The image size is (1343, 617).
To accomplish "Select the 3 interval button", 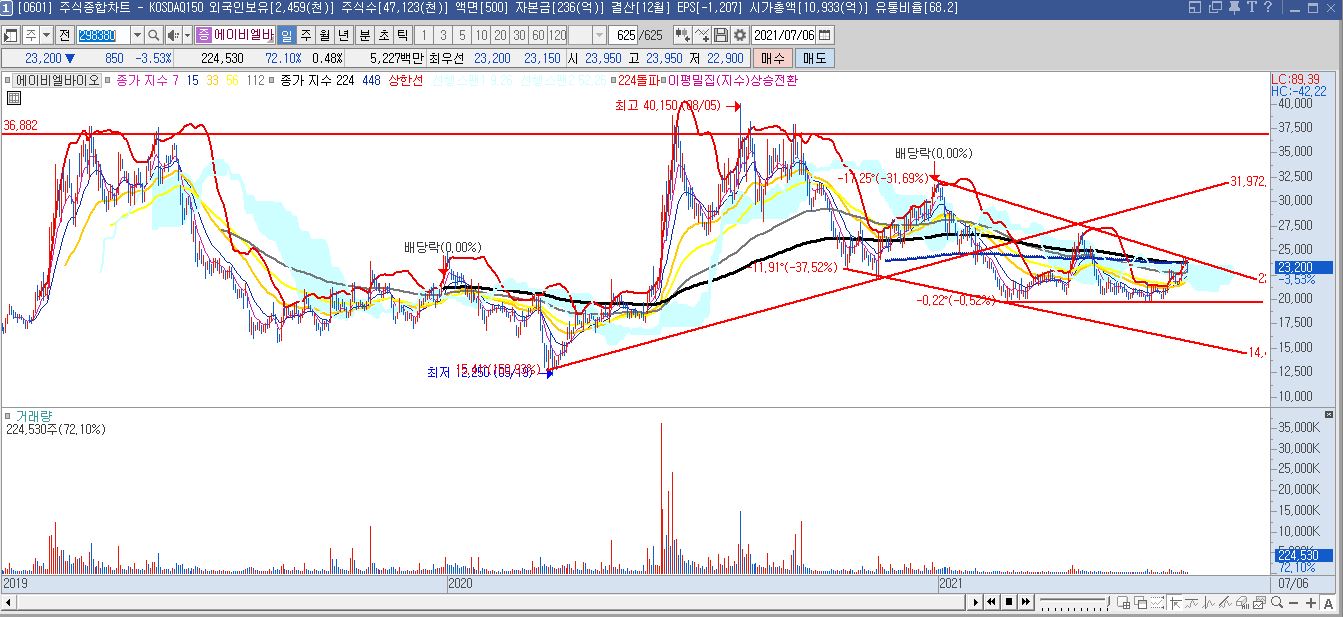I will [443, 35].
